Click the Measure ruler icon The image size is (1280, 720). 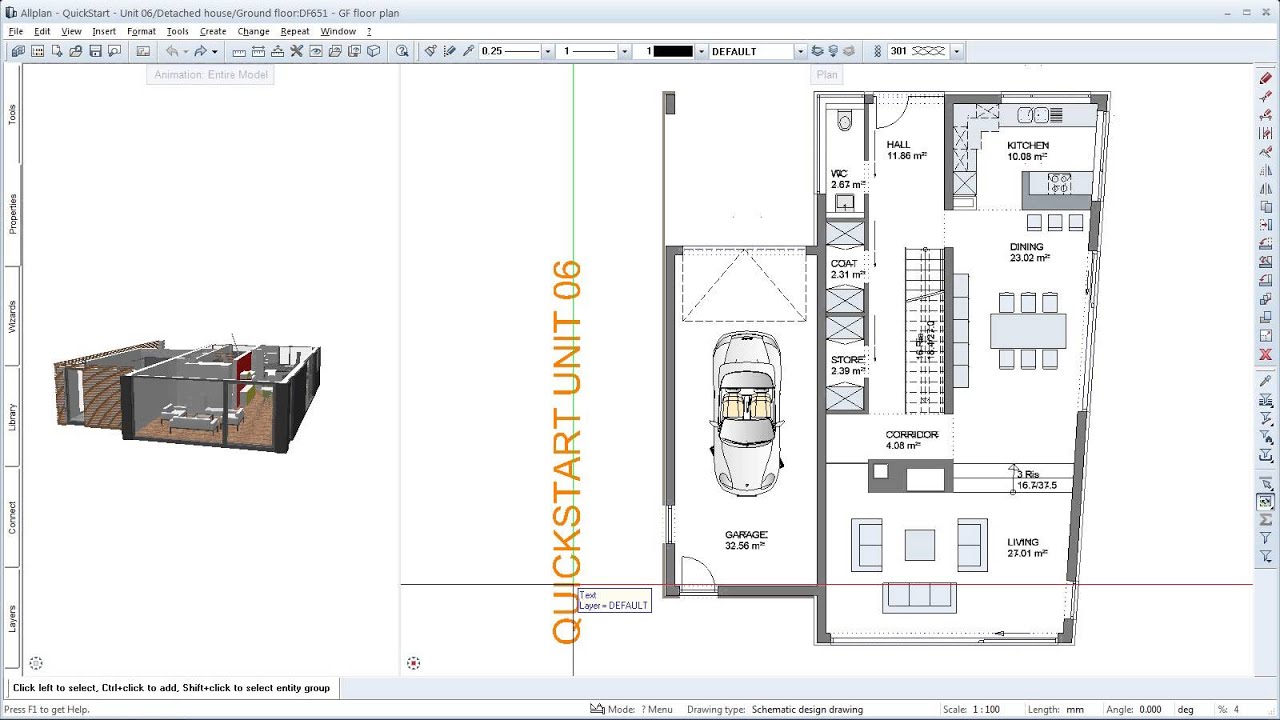(239, 51)
